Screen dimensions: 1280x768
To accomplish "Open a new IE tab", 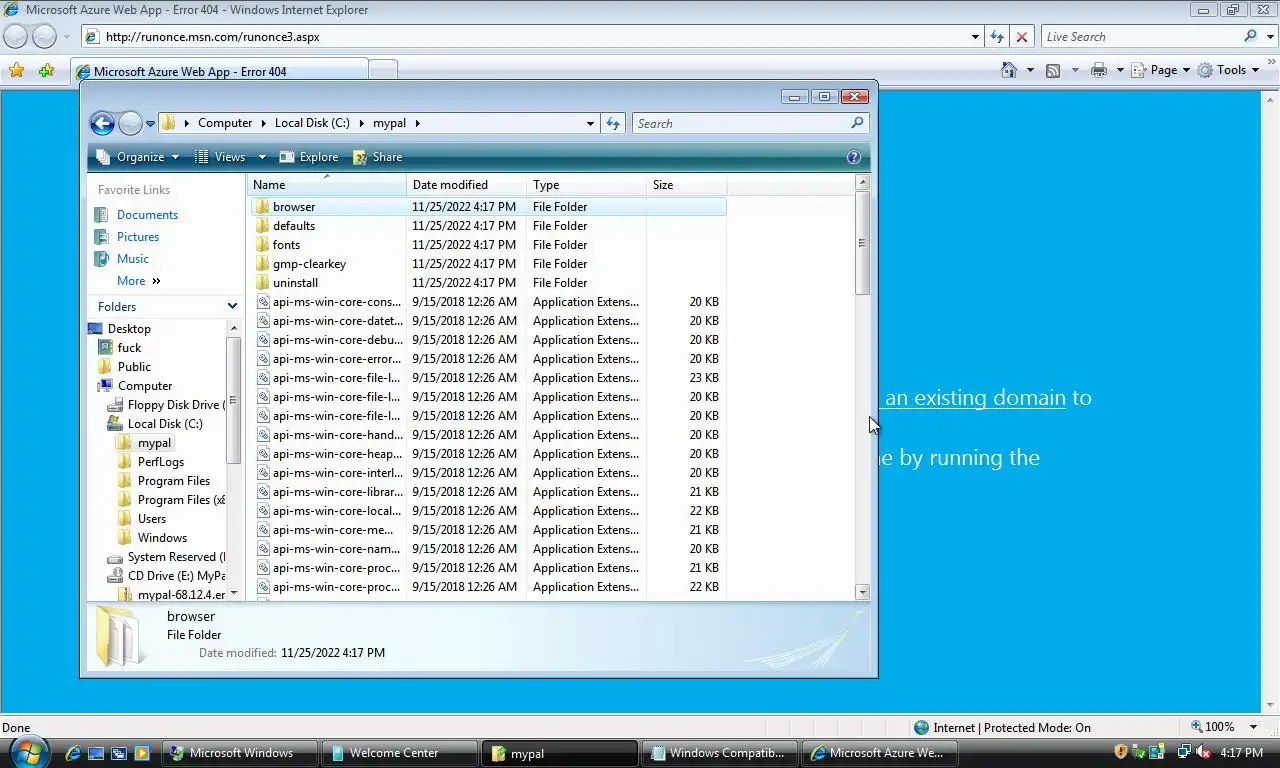I will [x=383, y=70].
